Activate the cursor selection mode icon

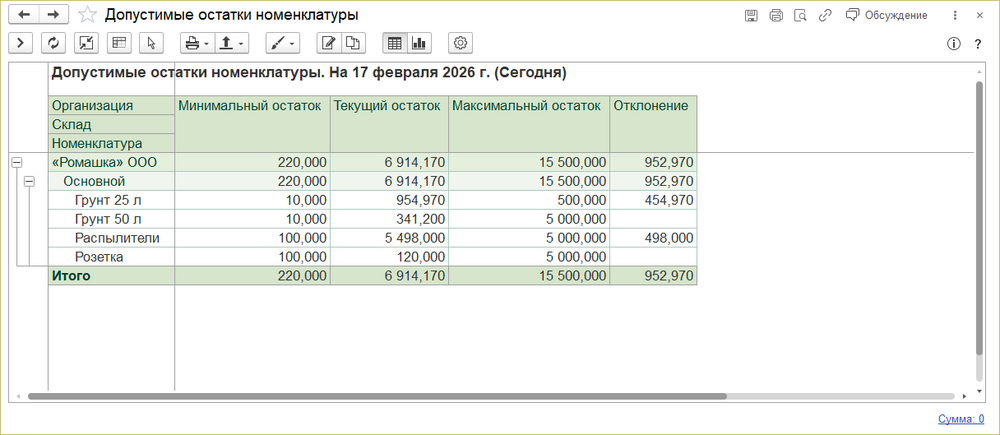pos(151,43)
